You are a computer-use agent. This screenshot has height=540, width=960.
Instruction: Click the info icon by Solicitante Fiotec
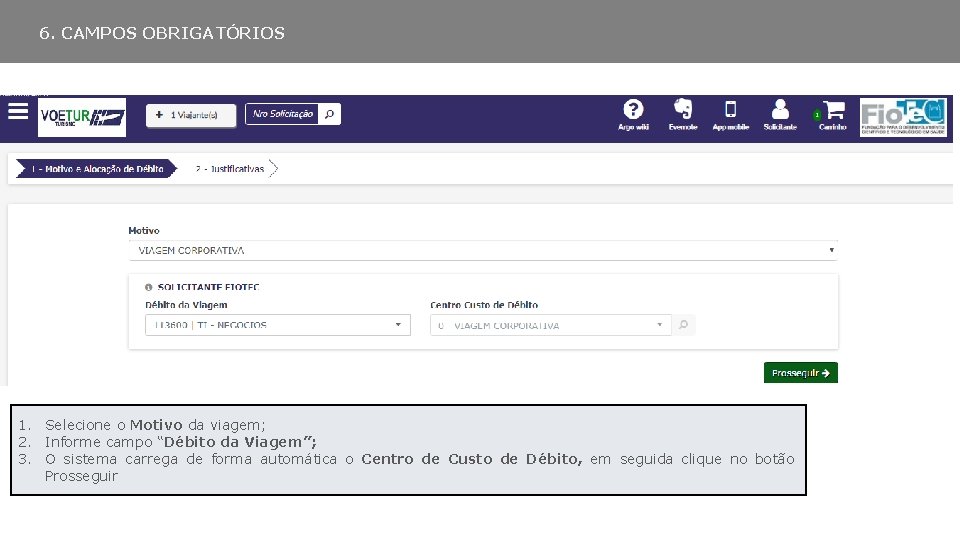pyautogui.click(x=148, y=287)
